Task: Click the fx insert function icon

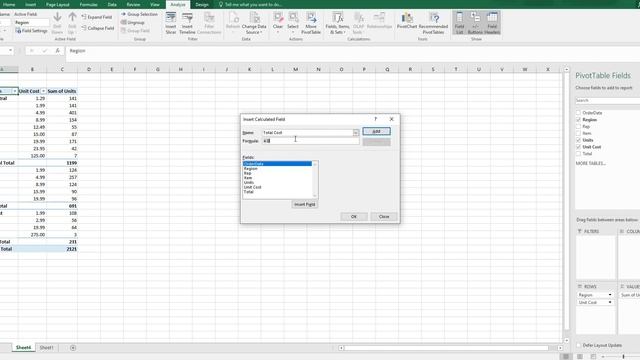Action: (58, 51)
